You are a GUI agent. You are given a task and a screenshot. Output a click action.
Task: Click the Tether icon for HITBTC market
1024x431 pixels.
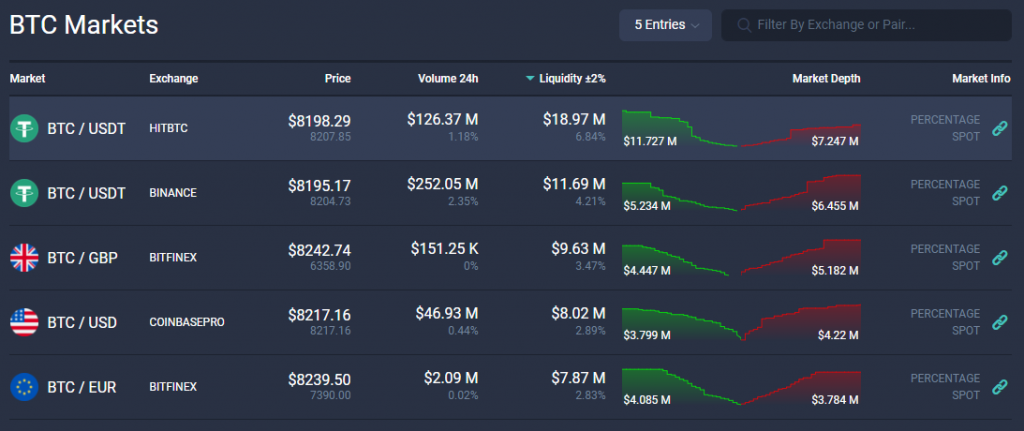pyautogui.click(x=24, y=128)
